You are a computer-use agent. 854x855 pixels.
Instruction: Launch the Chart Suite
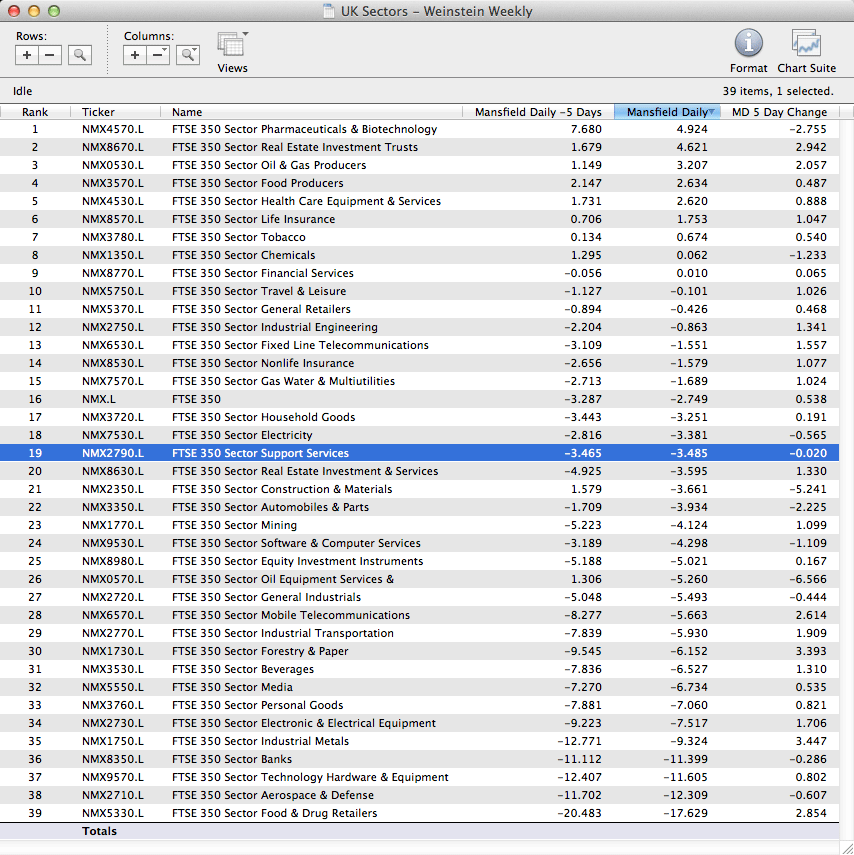coord(806,44)
